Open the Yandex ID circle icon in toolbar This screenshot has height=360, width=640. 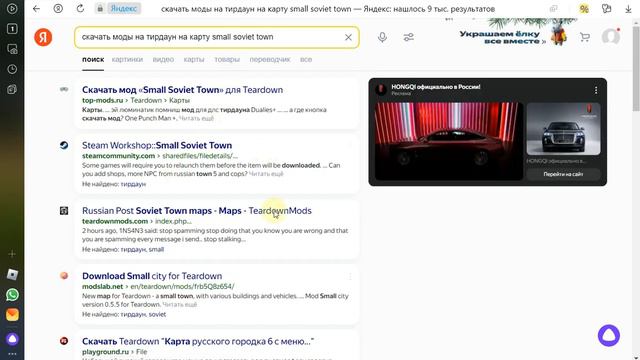pos(58,9)
